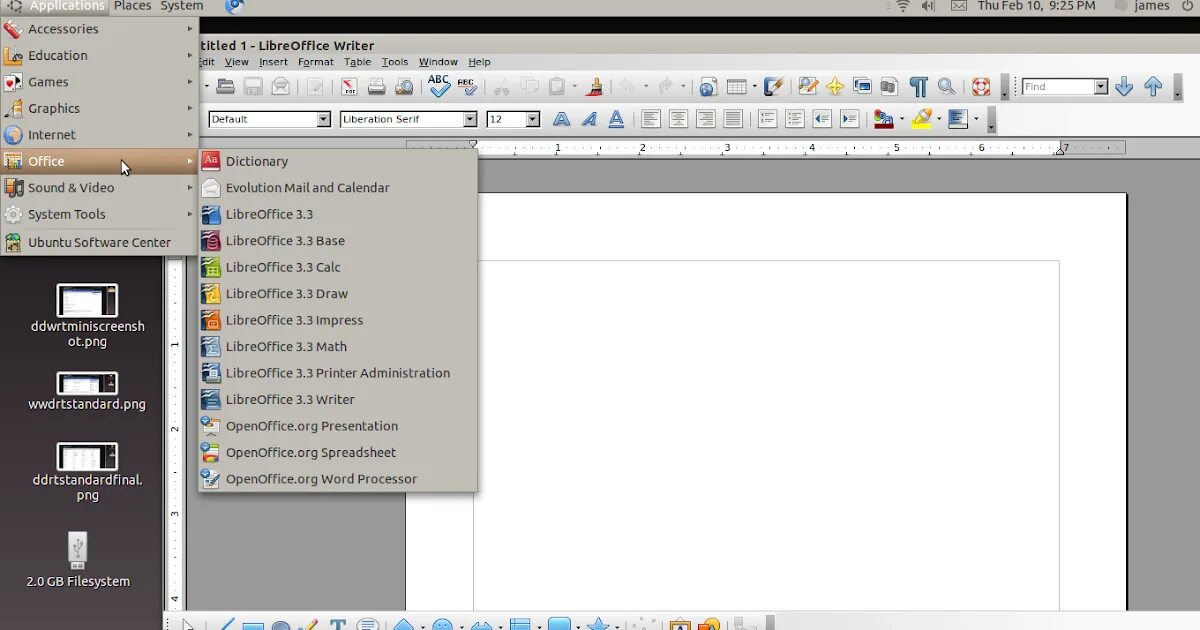
Task: Open the Format menu in Writer
Action: (316, 62)
